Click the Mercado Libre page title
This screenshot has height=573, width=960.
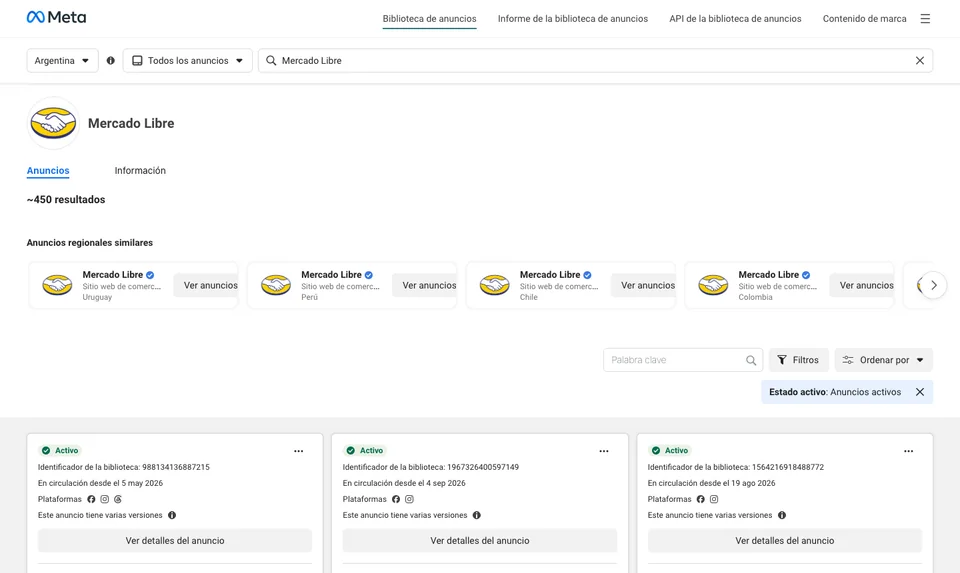coord(131,123)
